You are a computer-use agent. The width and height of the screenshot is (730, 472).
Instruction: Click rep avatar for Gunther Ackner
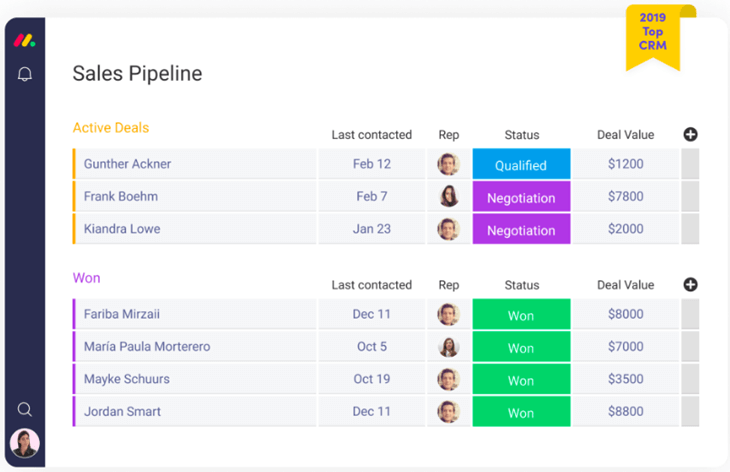tap(448, 164)
